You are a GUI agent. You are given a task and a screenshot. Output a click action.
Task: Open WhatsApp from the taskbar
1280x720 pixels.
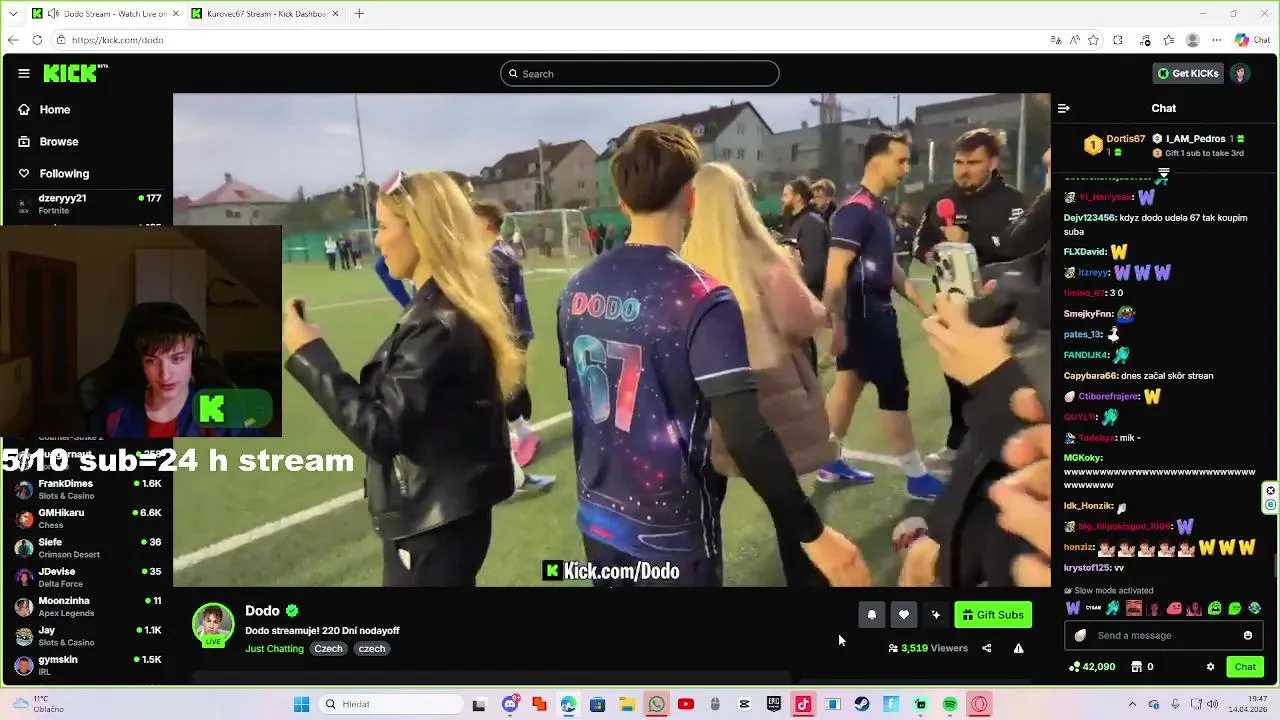click(x=656, y=704)
